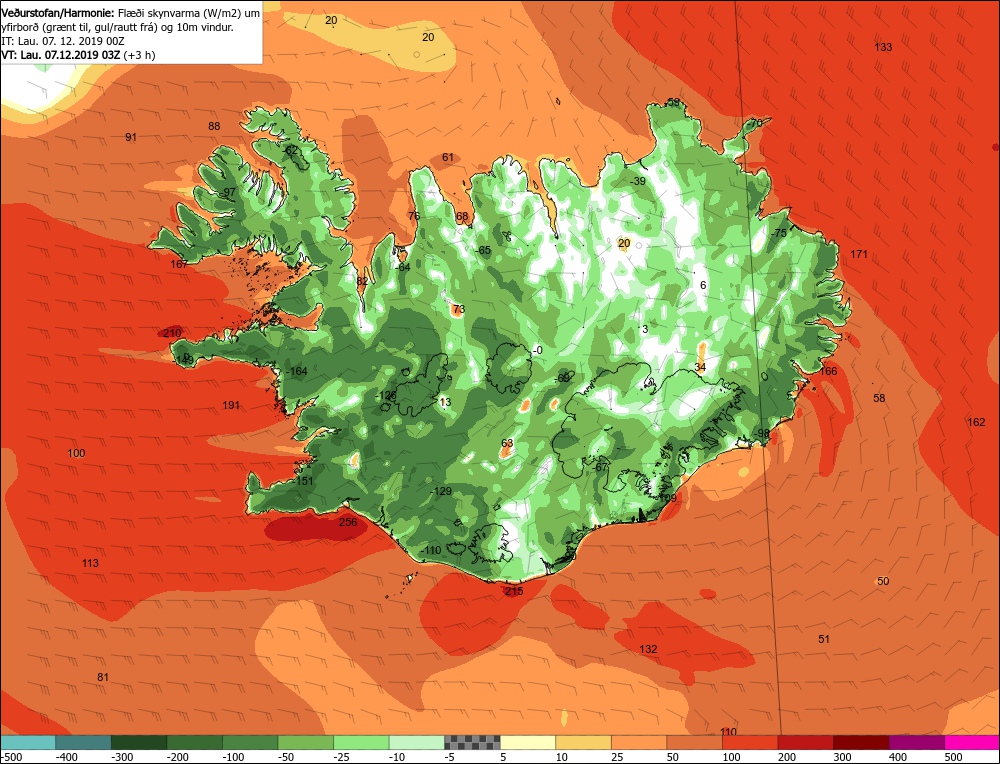Click the map value '-129' in the south
The image size is (1000, 764).
[x=441, y=491]
